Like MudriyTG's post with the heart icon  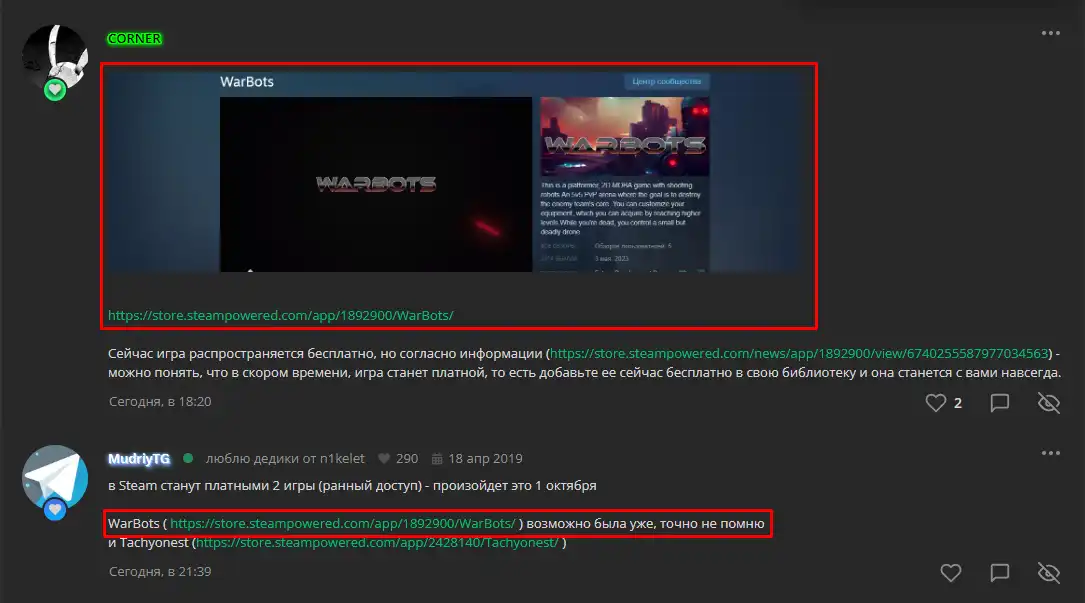951,573
